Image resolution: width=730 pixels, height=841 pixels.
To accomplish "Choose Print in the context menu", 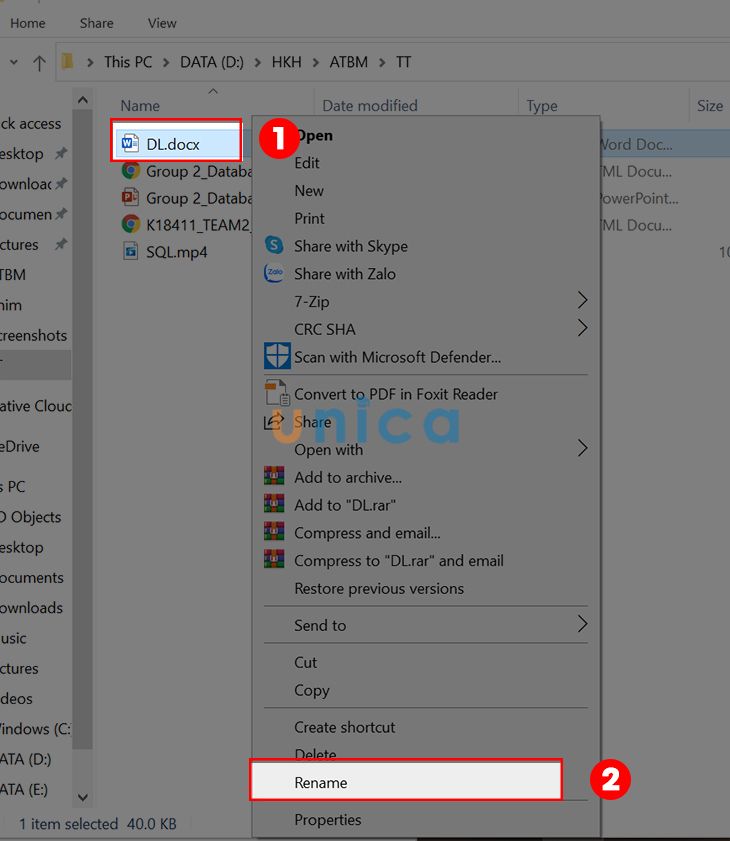I will coord(426,219).
